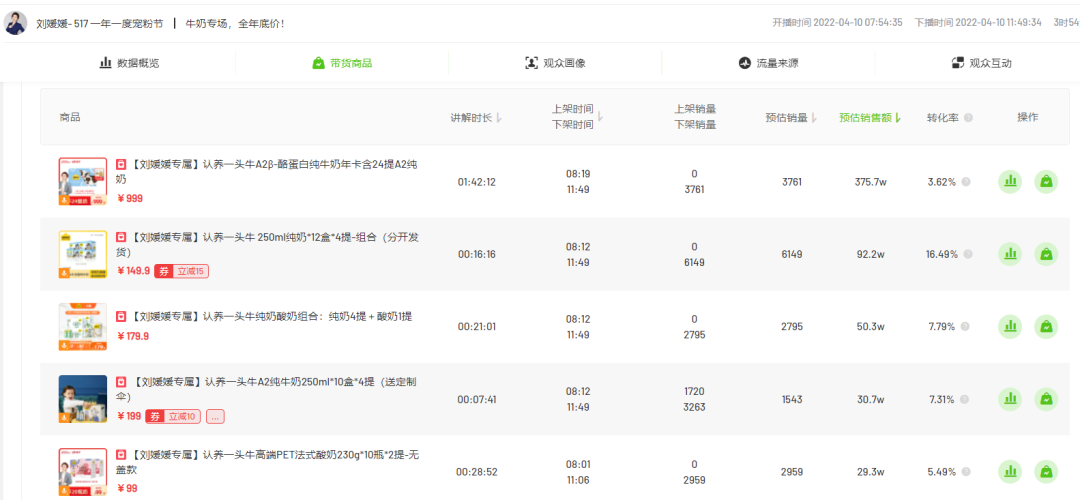Click the livestream title 刘媛媛- 517 一年一度宠粉节
Image resolution: width=1080 pixels, height=500 pixels.
100,23
